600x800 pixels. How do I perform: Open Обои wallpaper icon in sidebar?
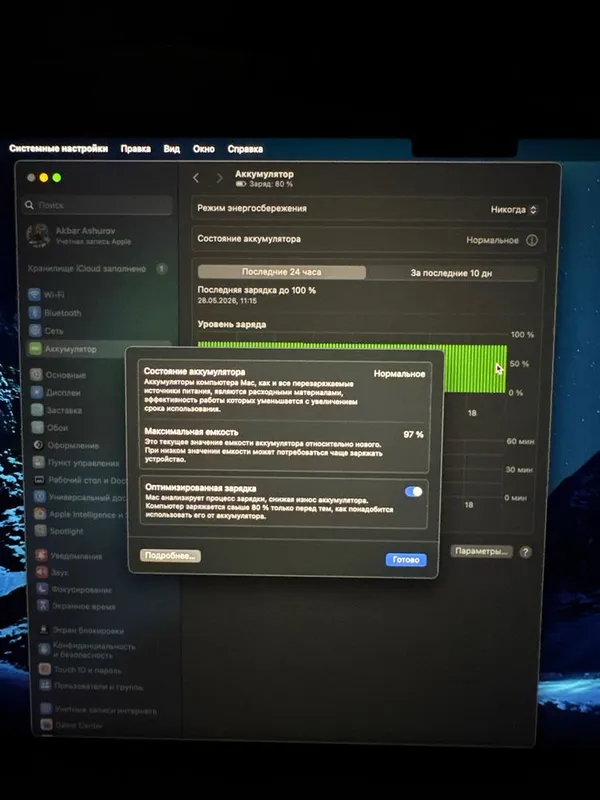(38, 428)
